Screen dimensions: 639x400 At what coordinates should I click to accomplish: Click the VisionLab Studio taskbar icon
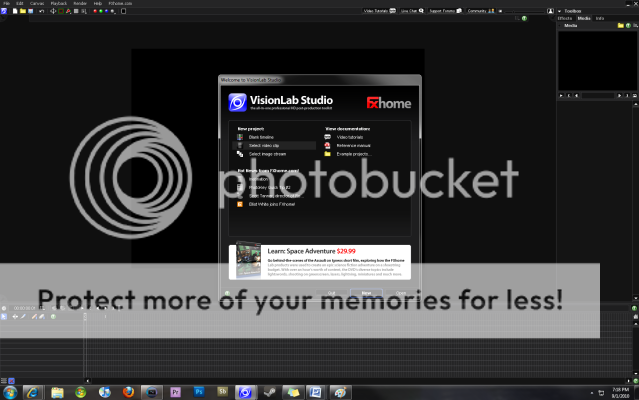pyautogui.click(x=245, y=393)
